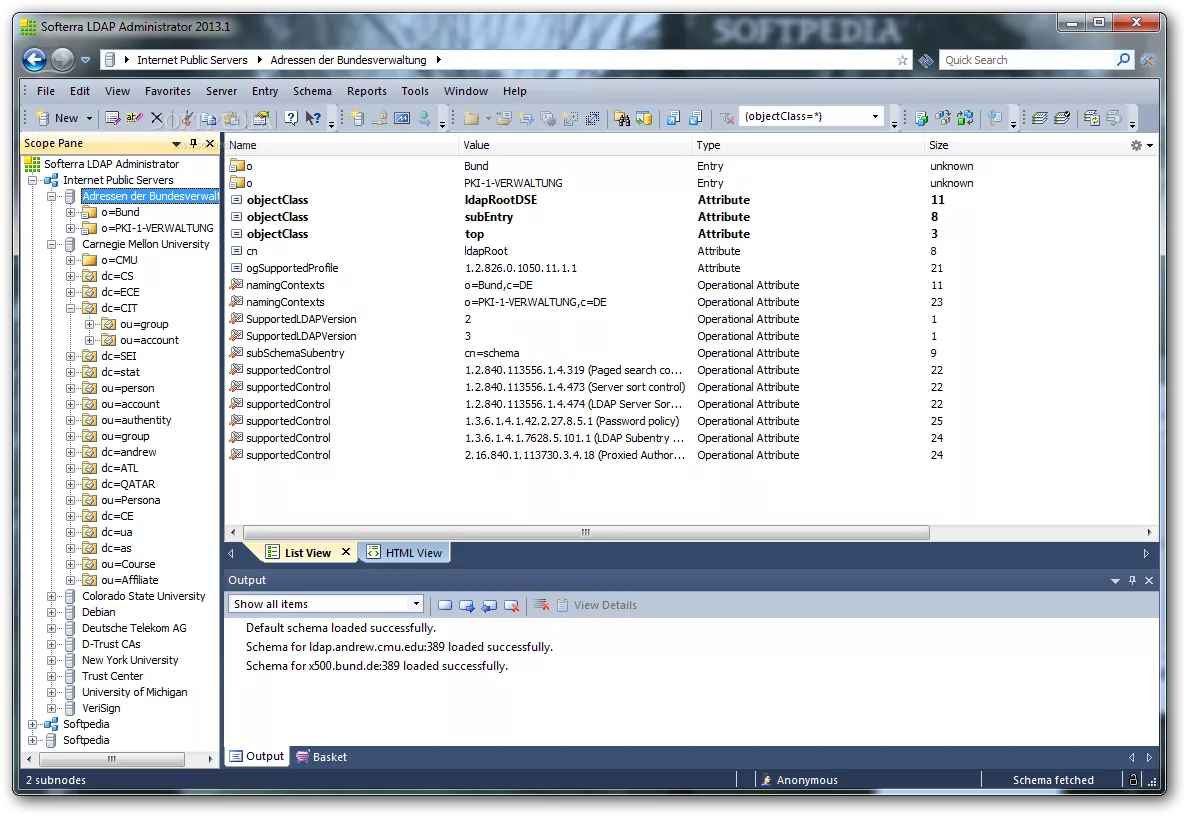Click Internet Public Servers breadcrumb
Screen dimensions: 1187x816
[x=192, y=60]
